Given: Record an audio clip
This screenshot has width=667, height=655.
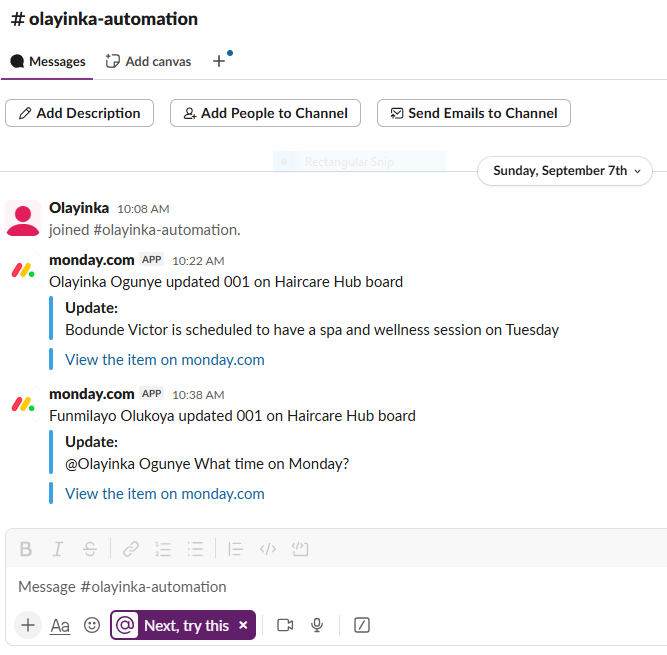Looking at the screenshot, I should tap(317, 625).
